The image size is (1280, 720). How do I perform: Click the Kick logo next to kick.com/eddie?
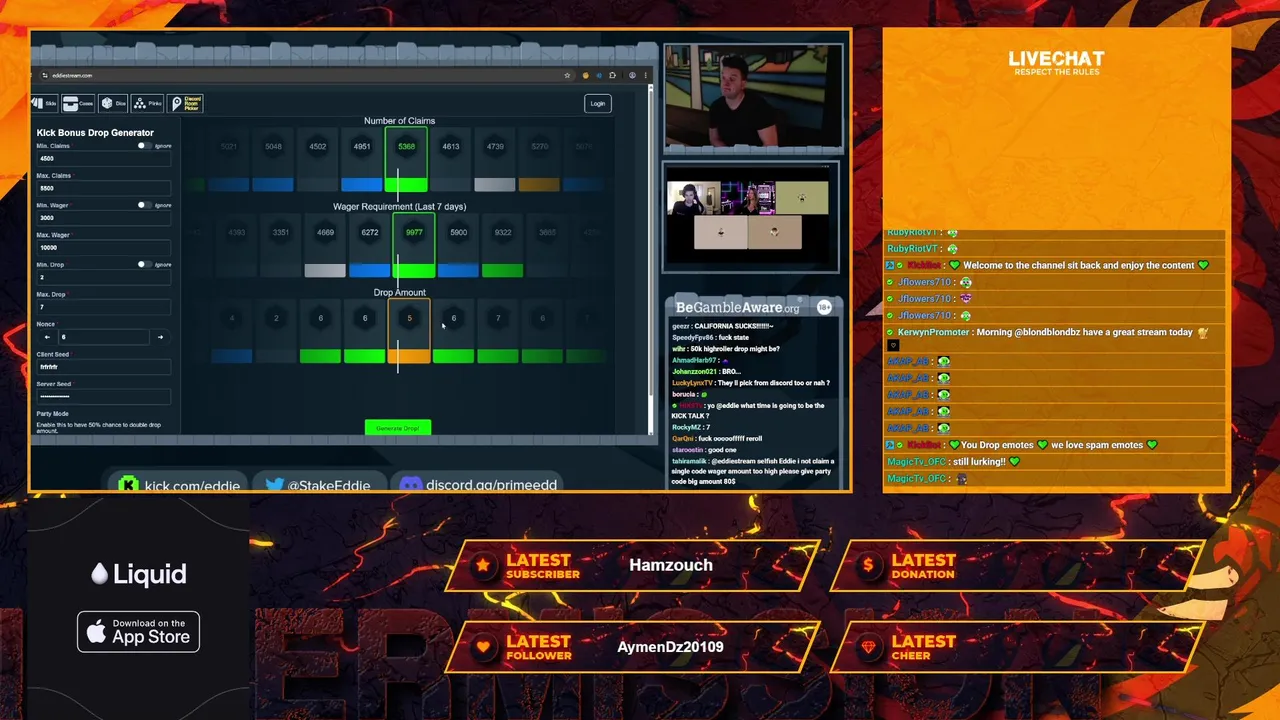pos(128,485)
